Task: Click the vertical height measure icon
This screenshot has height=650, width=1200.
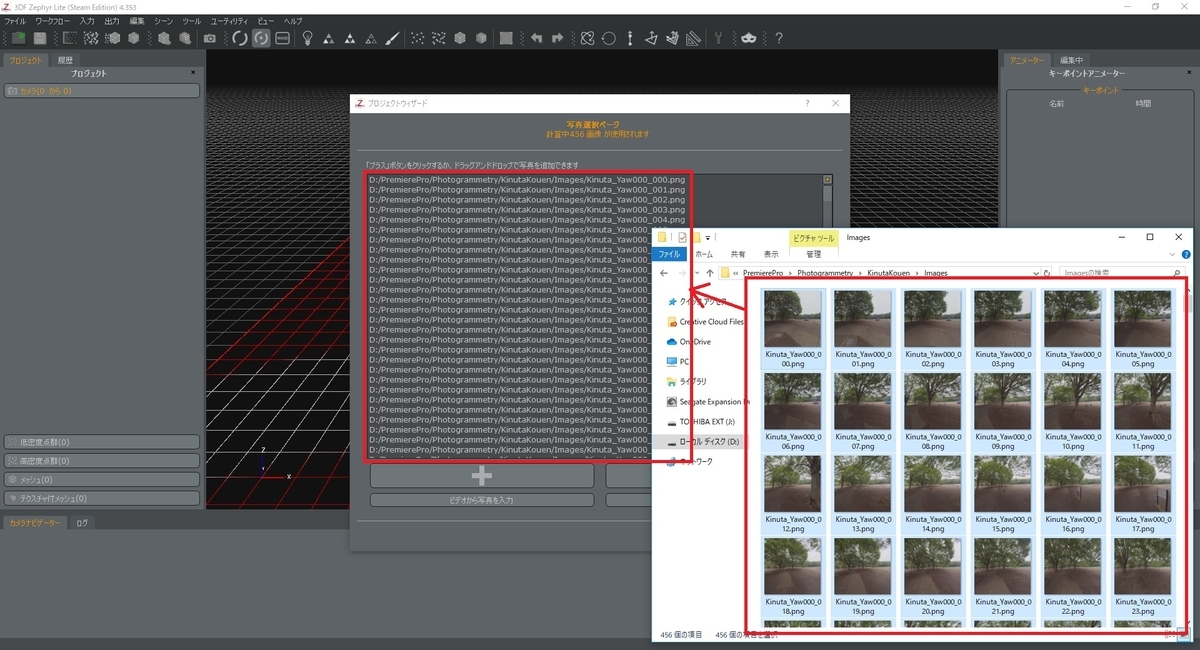Action: [630, 38]
